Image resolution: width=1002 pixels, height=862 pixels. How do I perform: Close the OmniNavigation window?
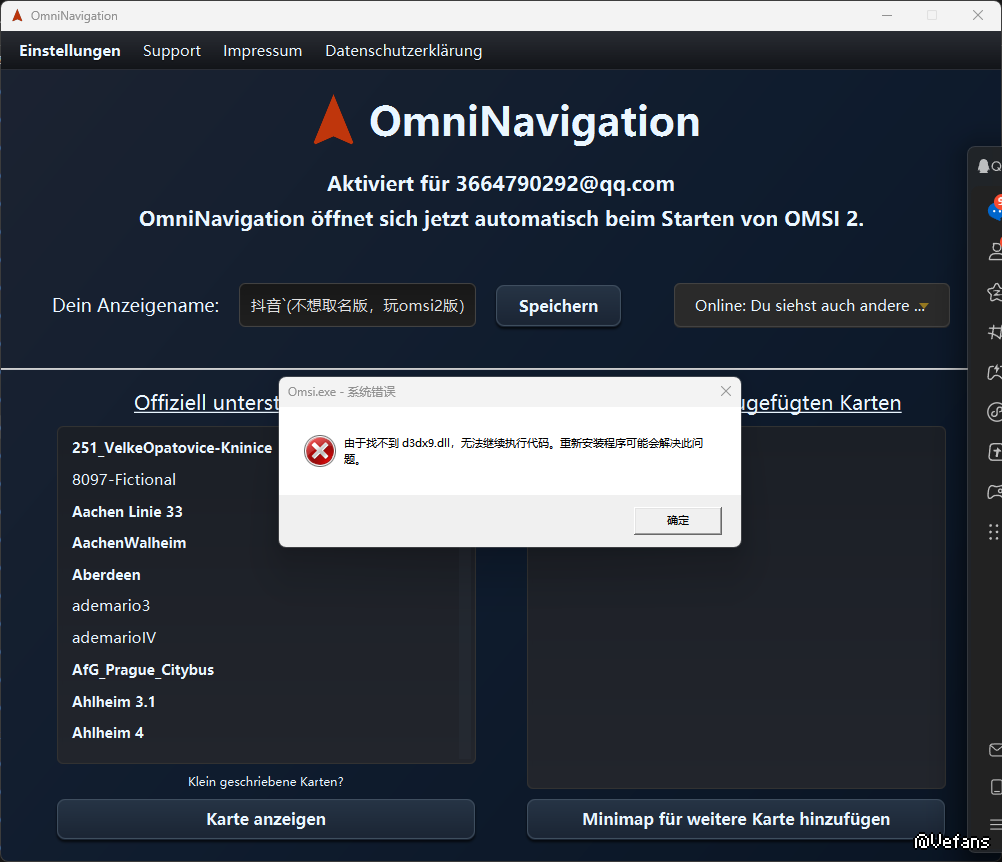(978, 15)
